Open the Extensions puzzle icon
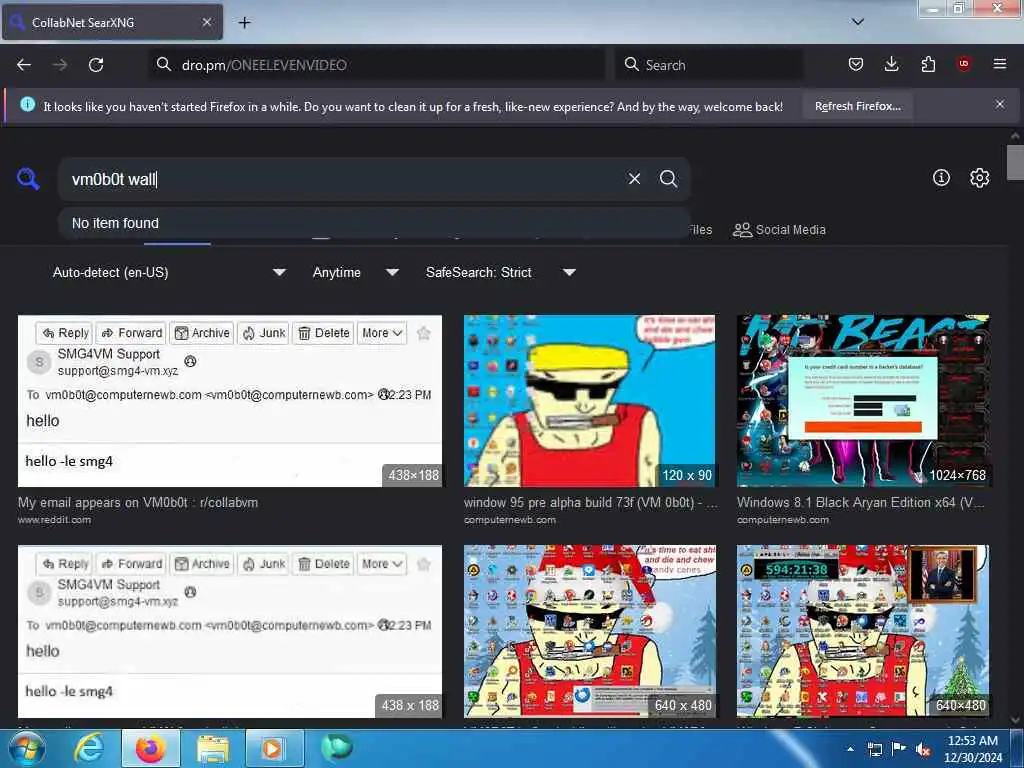This screenshot has width=1024, height=768. tap(928, 64)
